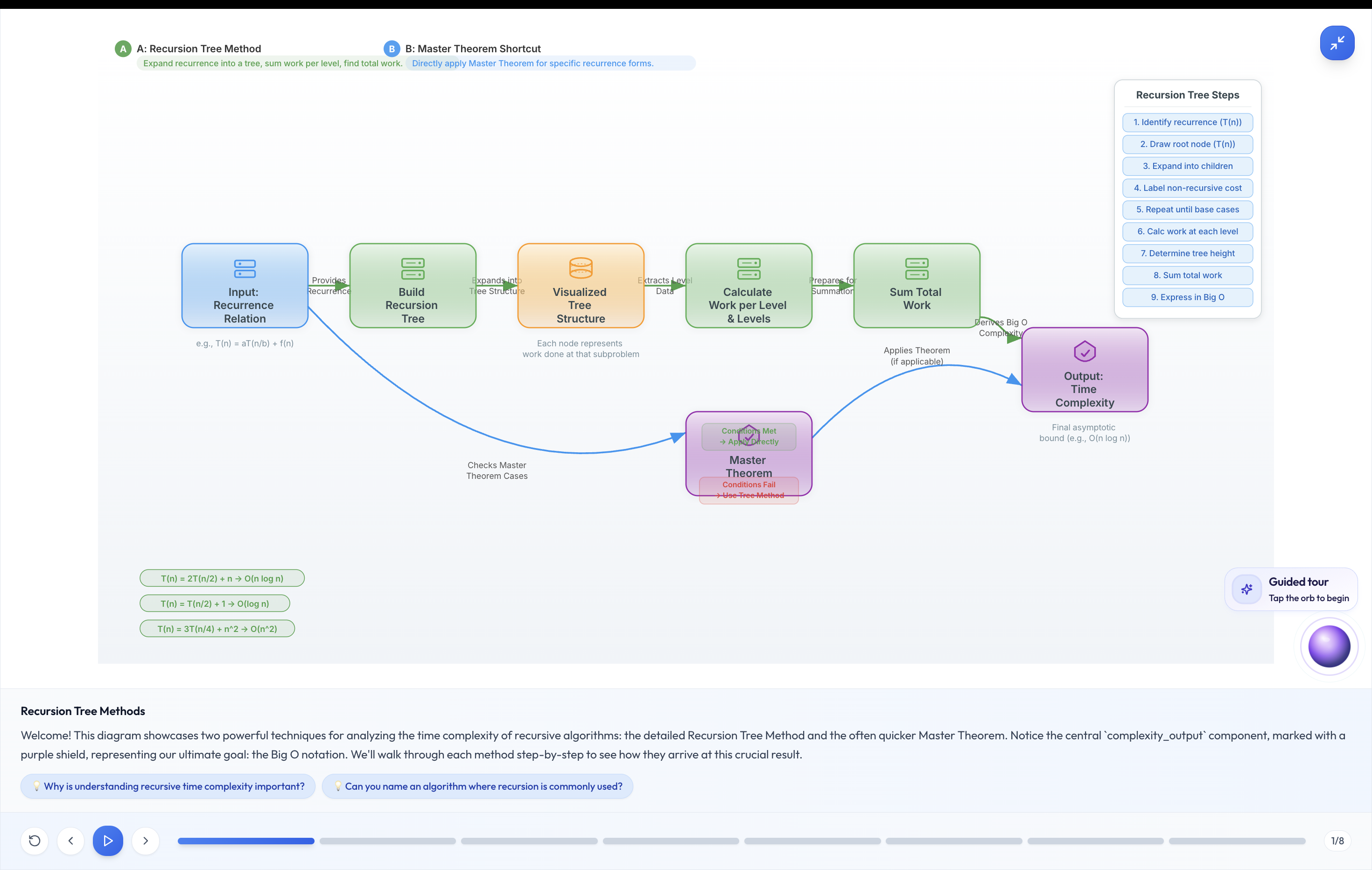Screen dimensions: 1372x870
Task: Click the restart tour icon
Action: (x=34, y=841)
